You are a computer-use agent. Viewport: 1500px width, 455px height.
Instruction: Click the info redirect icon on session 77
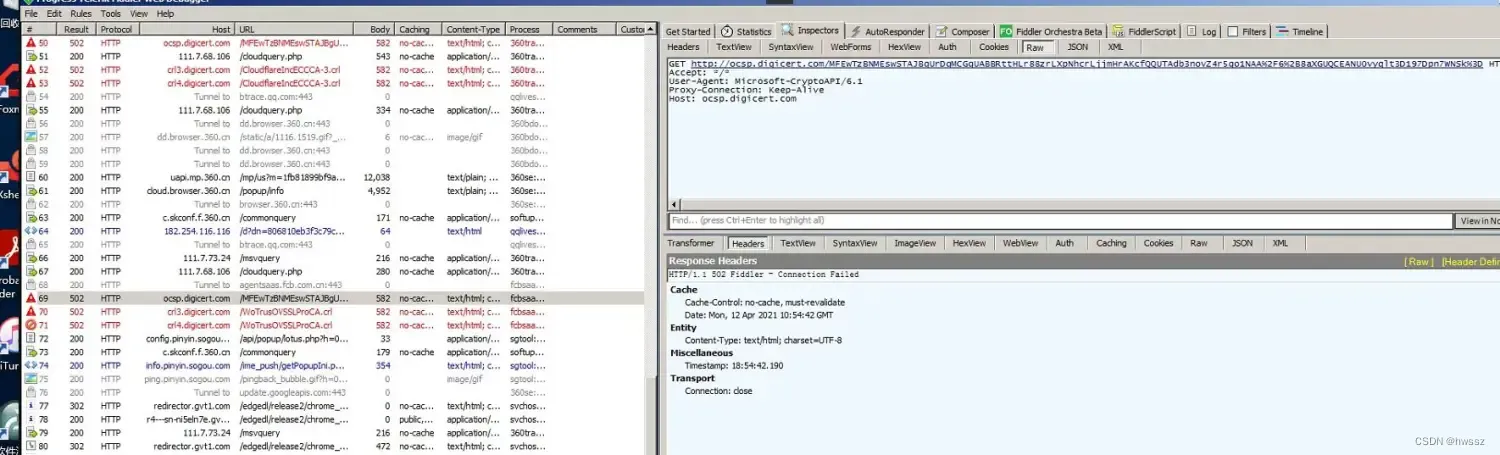30,406
